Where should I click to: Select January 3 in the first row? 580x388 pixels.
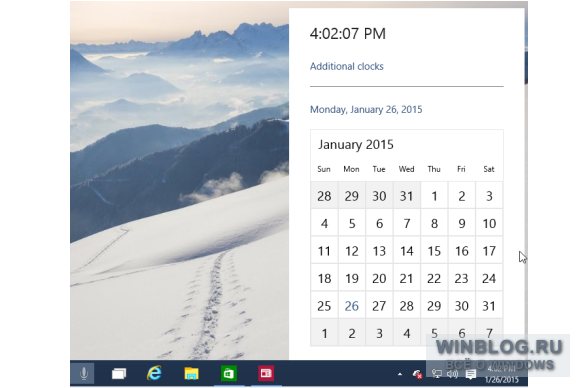[x=489, y=196]
